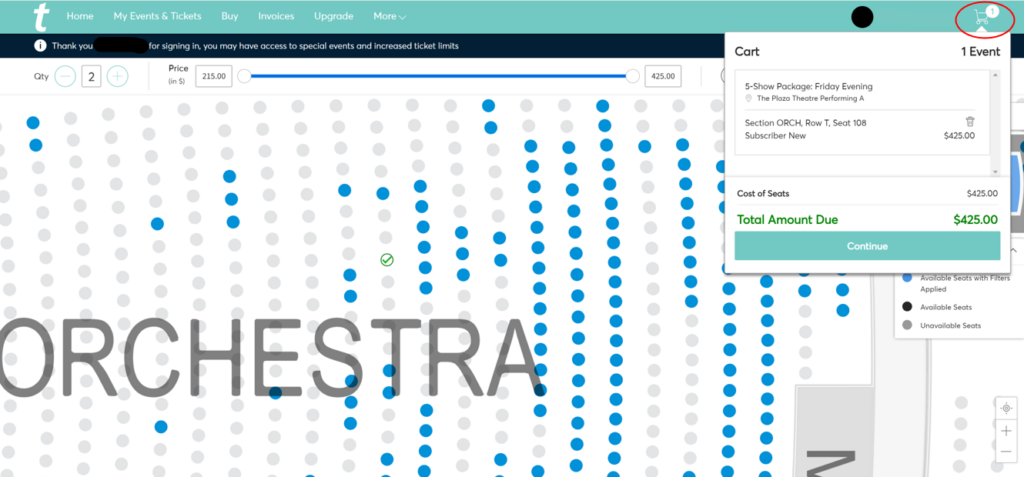
Task: Click the minimum price field showing 215.00
Action: [x=213, y=76]
